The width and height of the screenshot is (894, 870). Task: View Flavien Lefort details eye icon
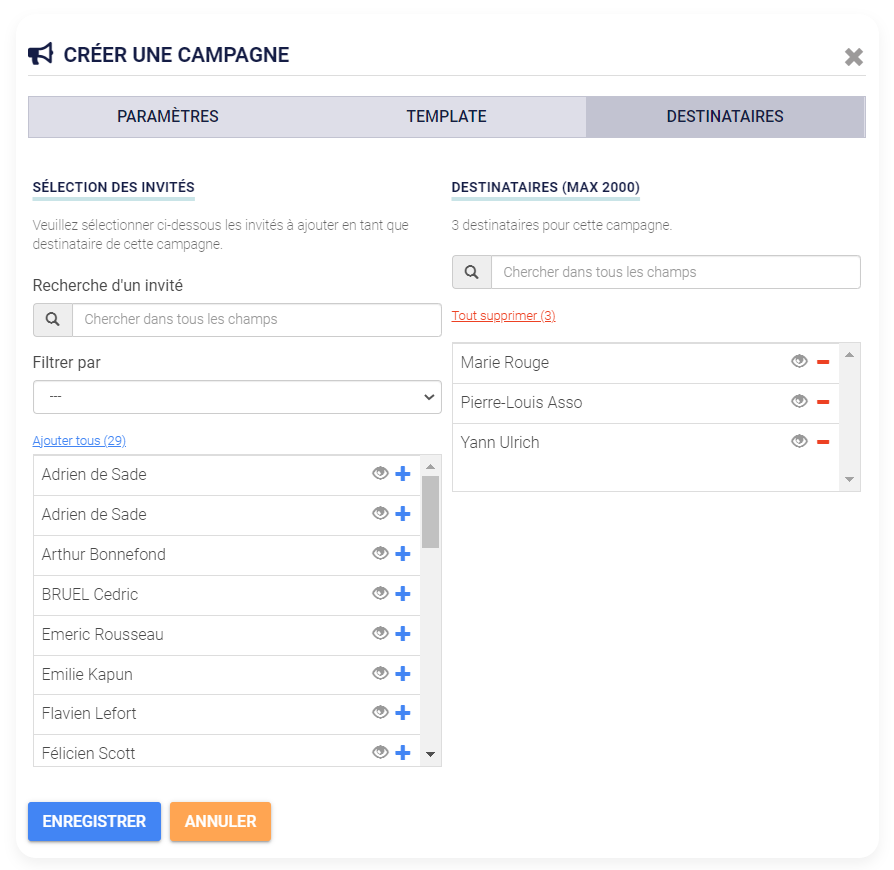point(380,712)
